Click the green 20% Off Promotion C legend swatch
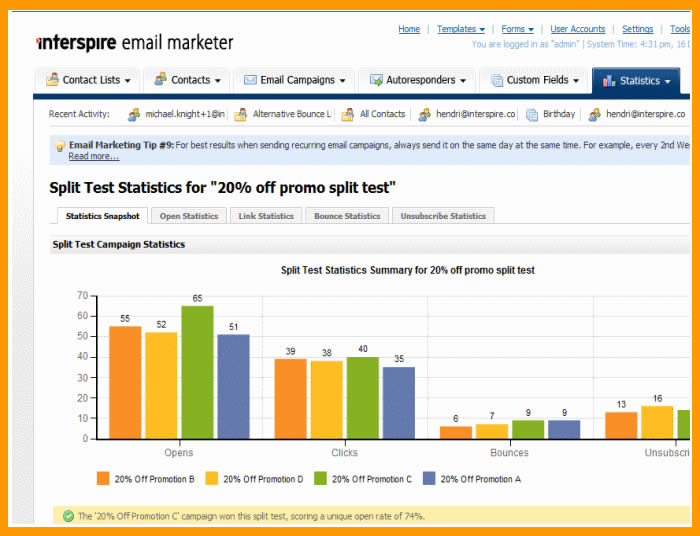This screenshot has width=700, height=536. 321,479
